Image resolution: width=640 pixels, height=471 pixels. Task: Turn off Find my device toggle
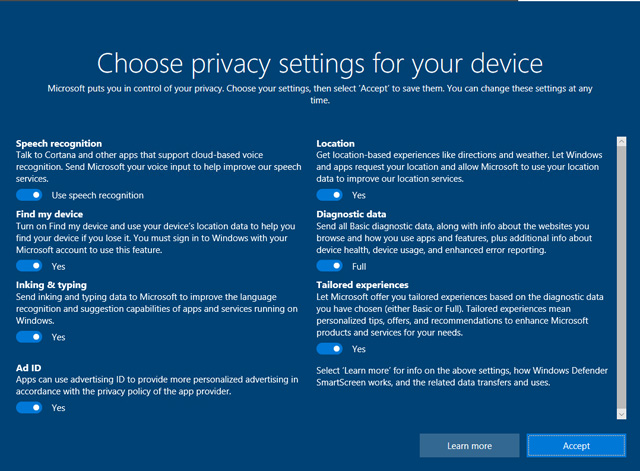point(29,266)
